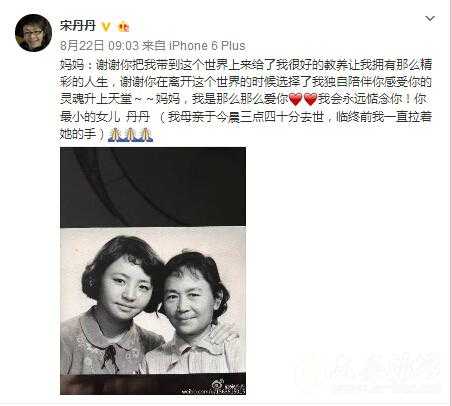452x406 pixels.
Task: Click the membership crown icon beside the V badge
Action: [124, 26]
